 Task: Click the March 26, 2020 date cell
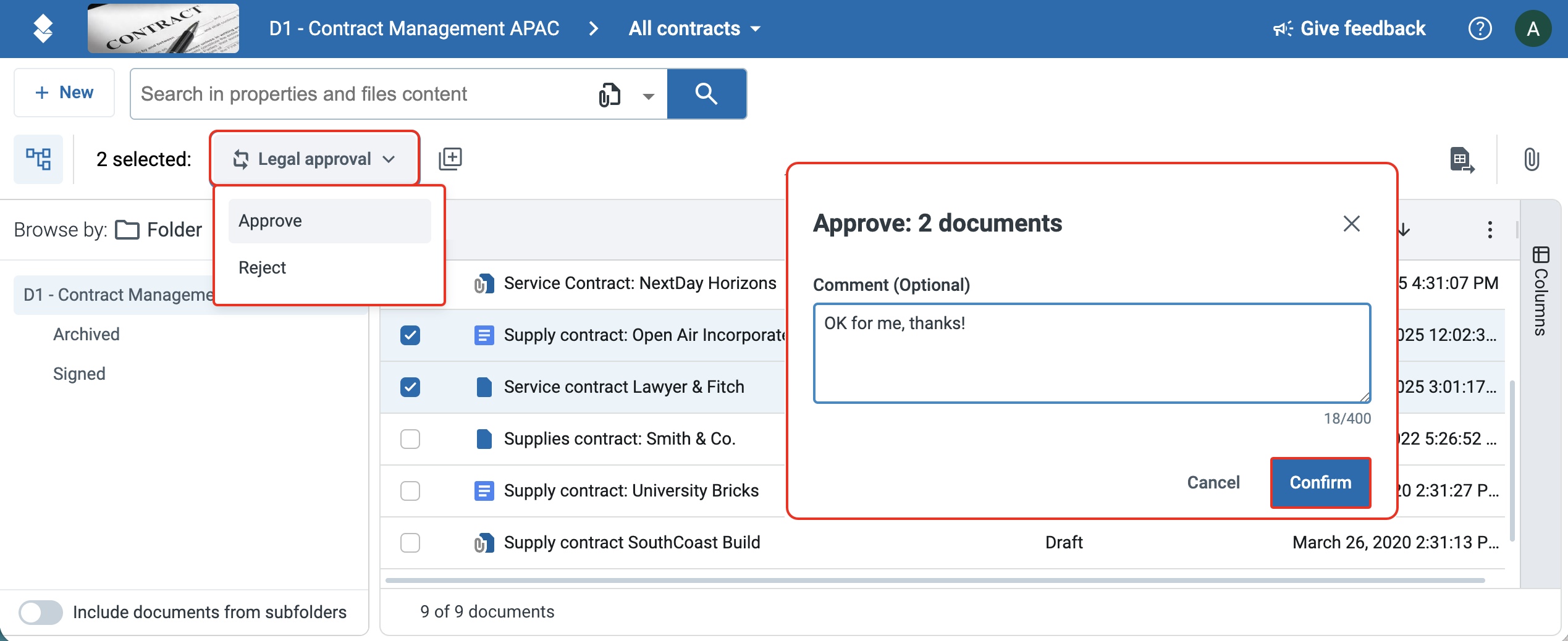[x=1395, y=543]
